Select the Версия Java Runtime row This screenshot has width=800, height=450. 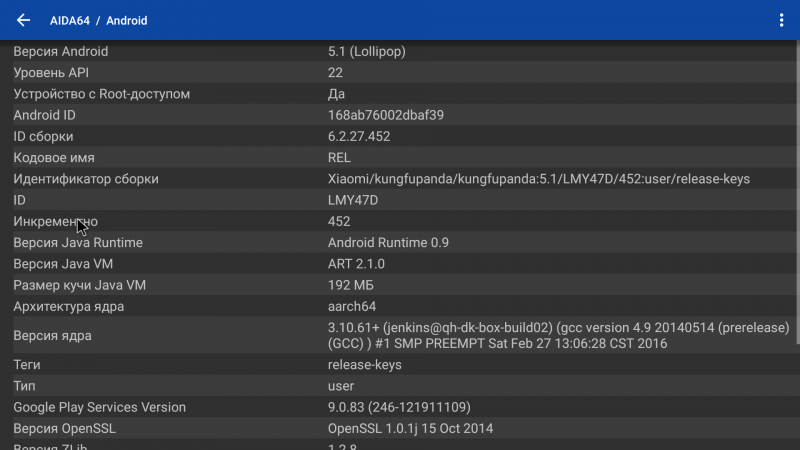click(400, 242)
